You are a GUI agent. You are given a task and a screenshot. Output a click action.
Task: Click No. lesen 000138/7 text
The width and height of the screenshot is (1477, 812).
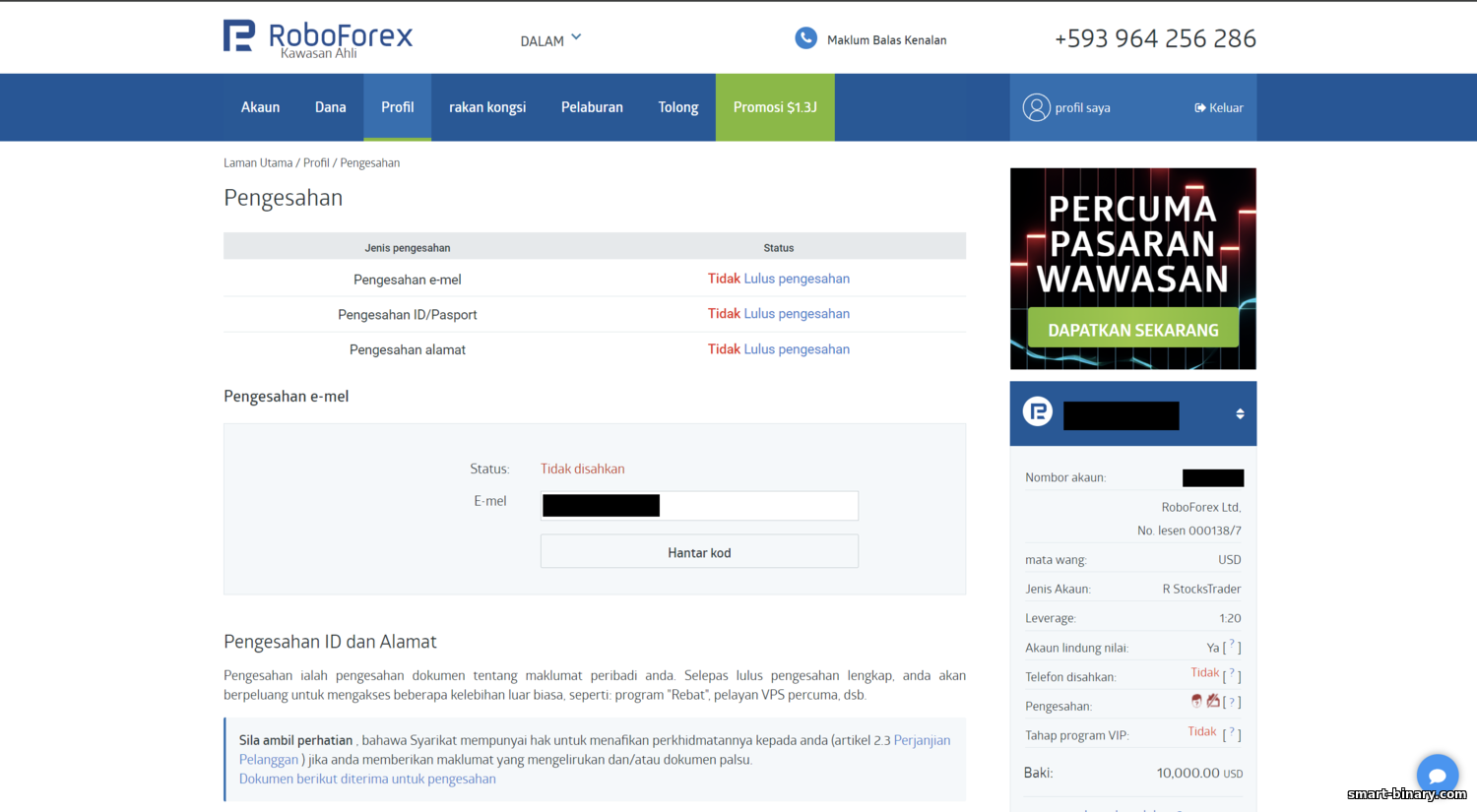pos(1189,531)
